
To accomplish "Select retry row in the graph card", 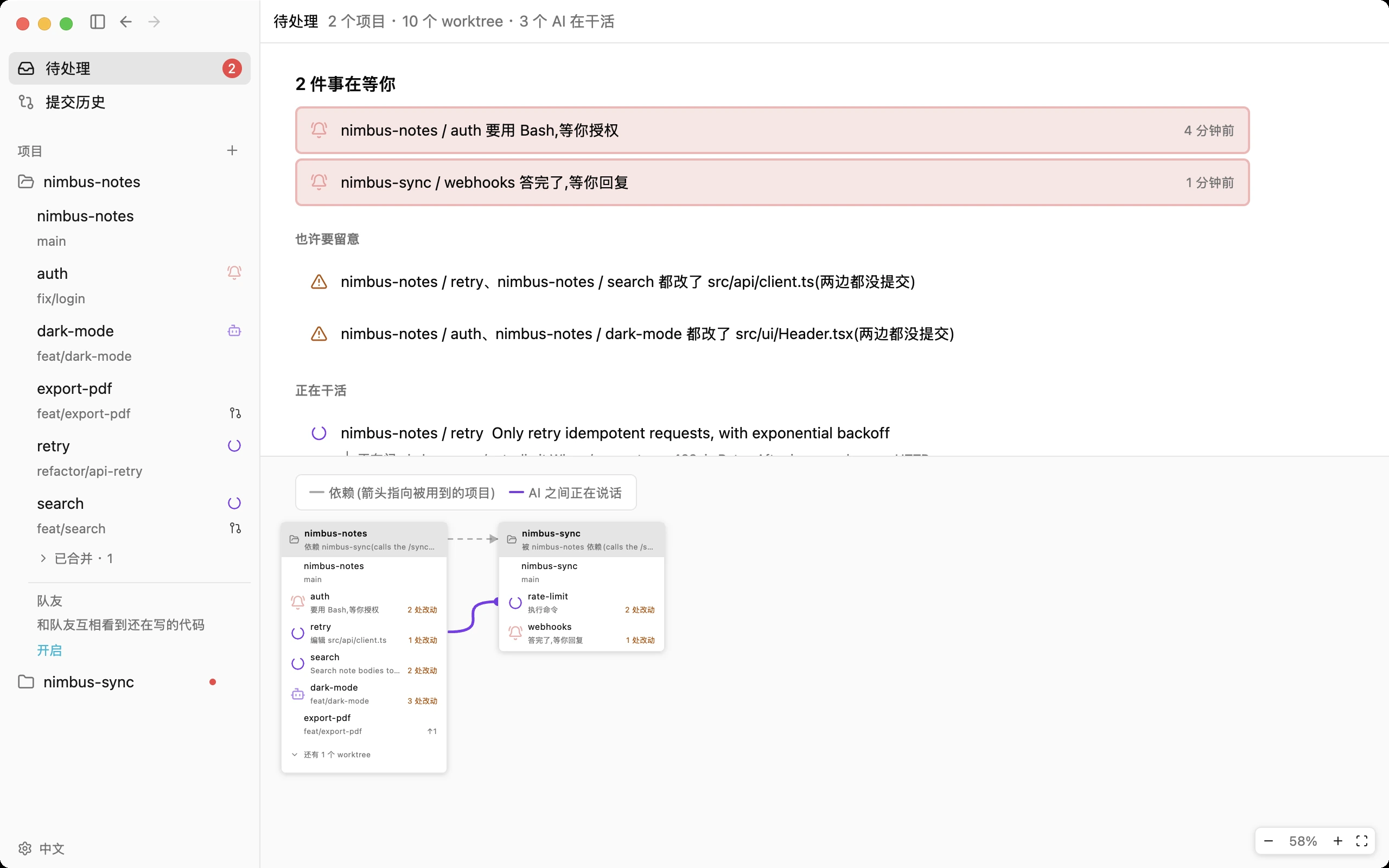I will pos(364,633).
